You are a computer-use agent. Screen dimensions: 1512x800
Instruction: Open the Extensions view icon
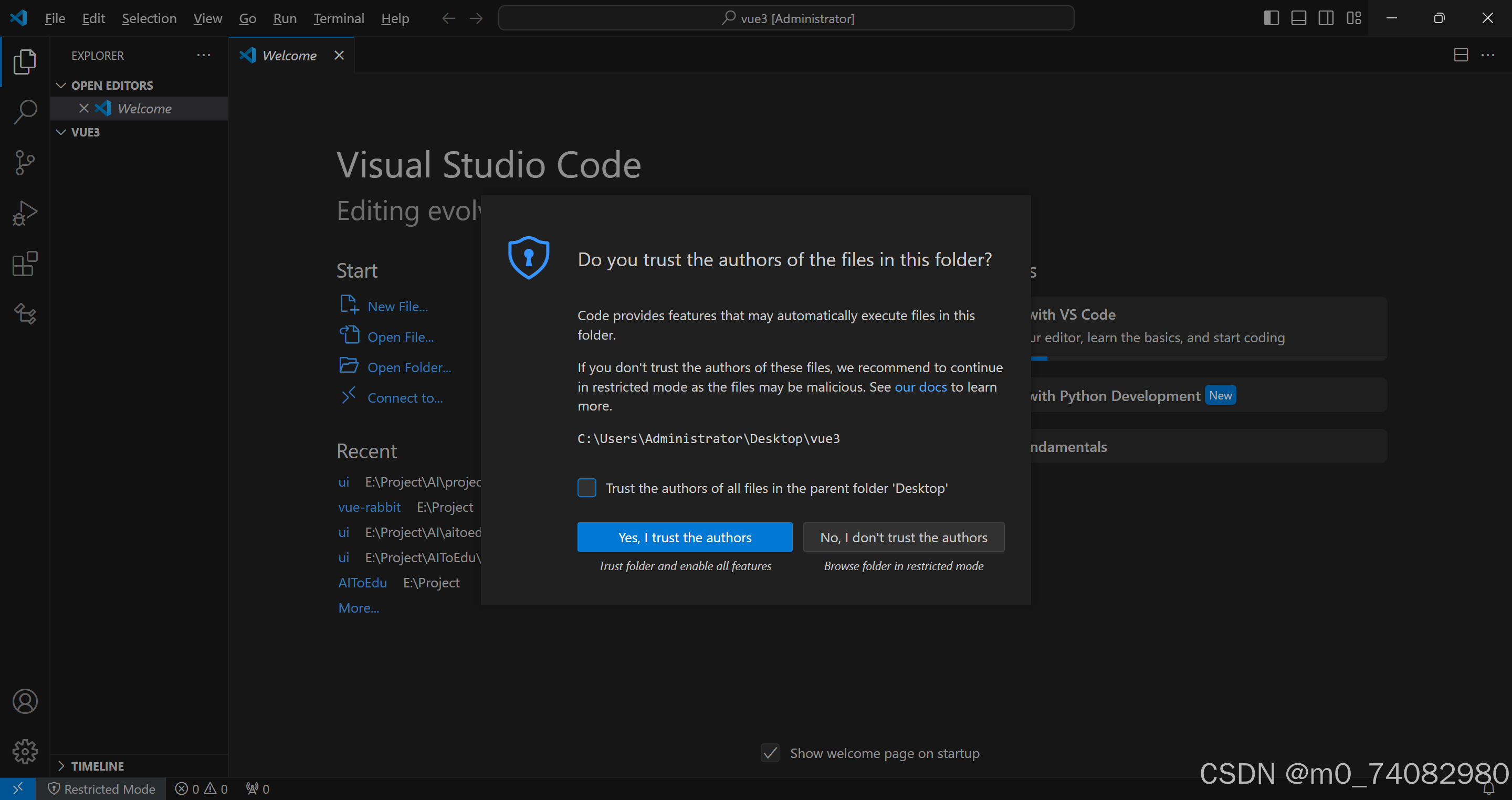click(x=25, y=264)
